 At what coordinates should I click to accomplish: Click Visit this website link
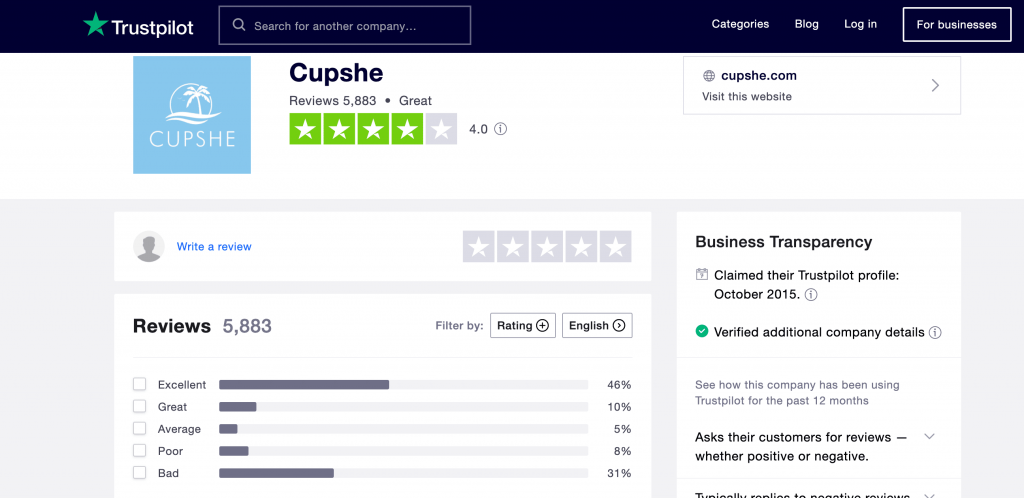click(x=747, y=97)
